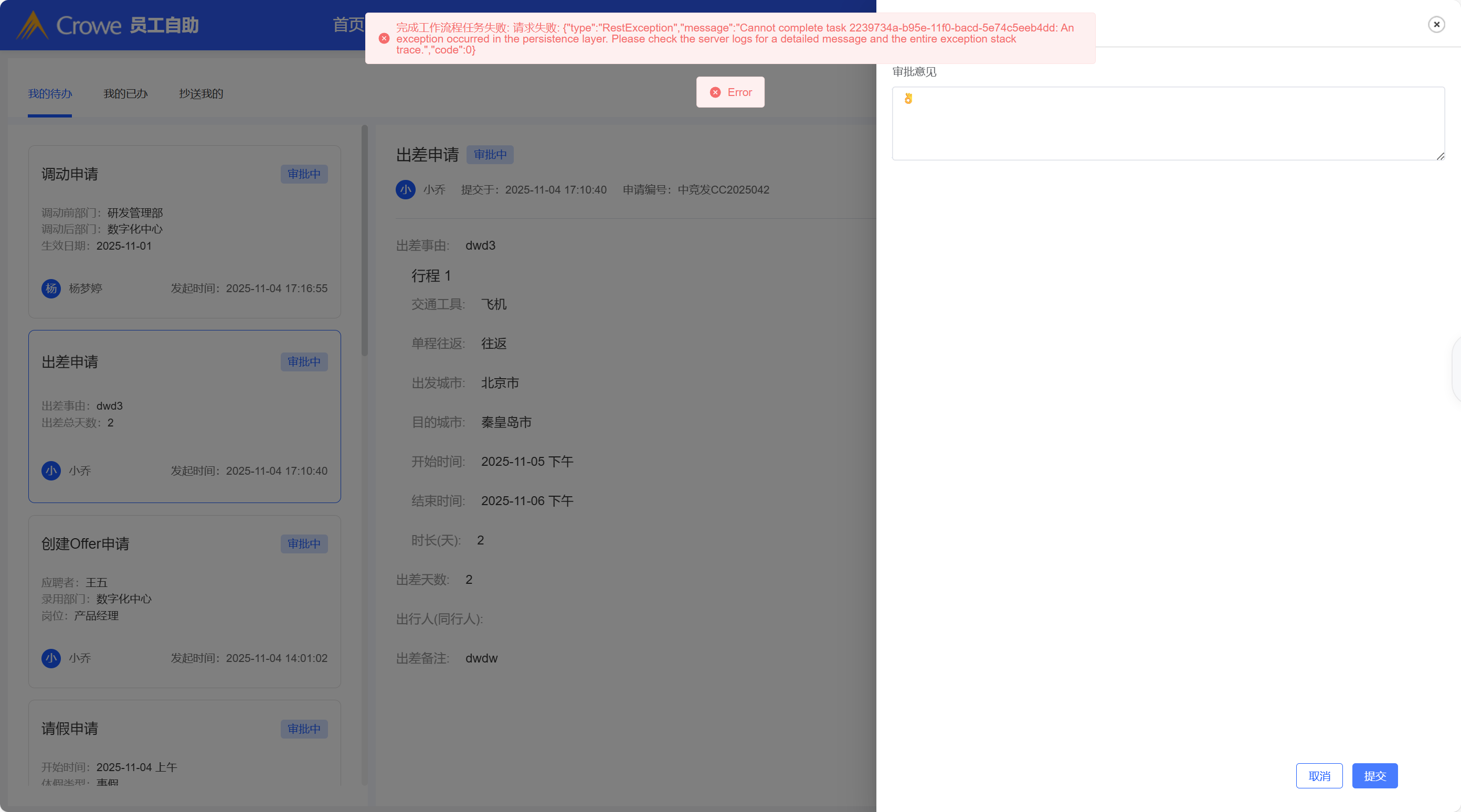This screenshot has height=812, width=1461.
Task: Go to 首页 in top navigation
Action: (x=347, y=25)
